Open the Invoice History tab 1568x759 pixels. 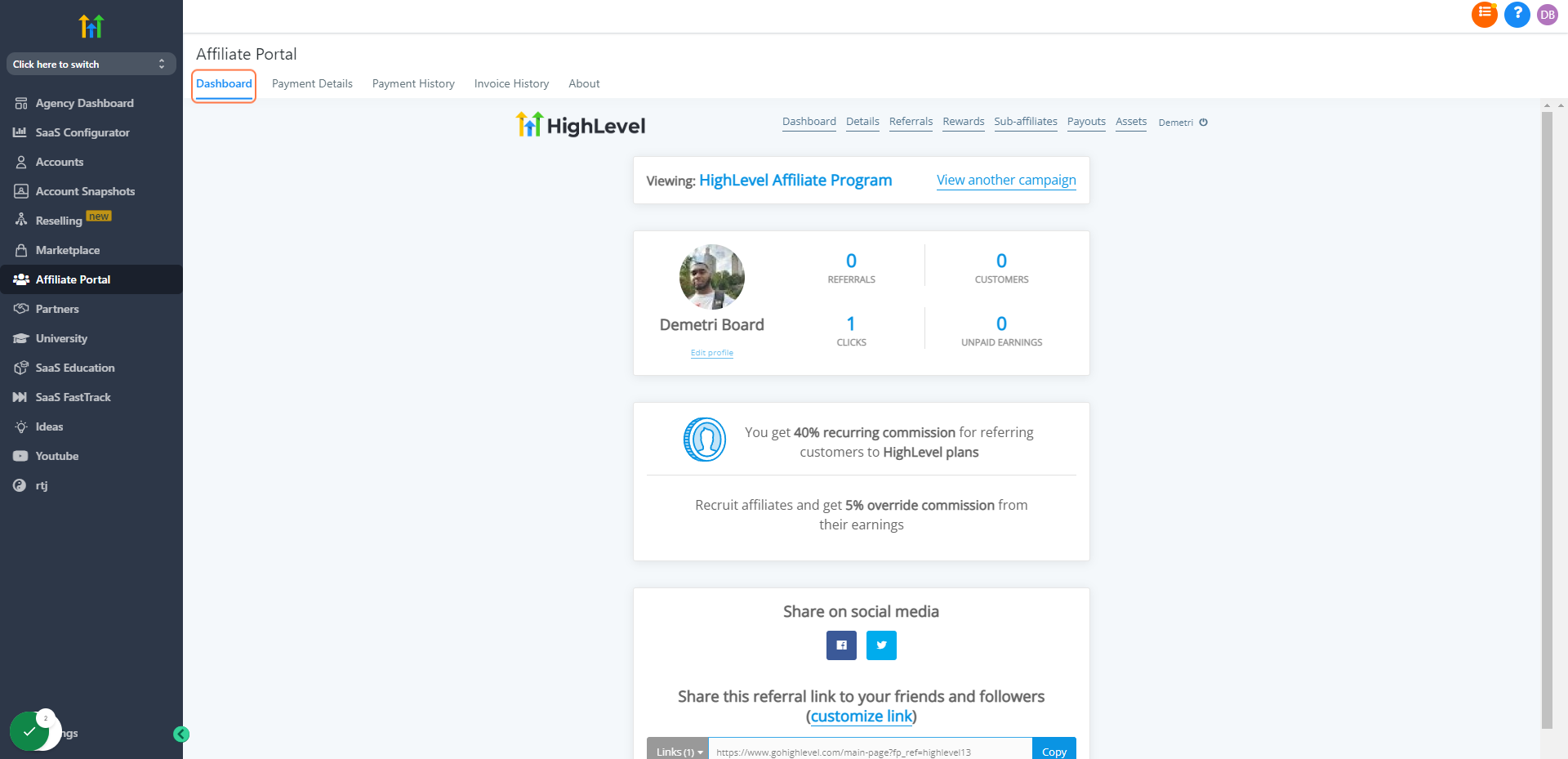coord(511,83)
